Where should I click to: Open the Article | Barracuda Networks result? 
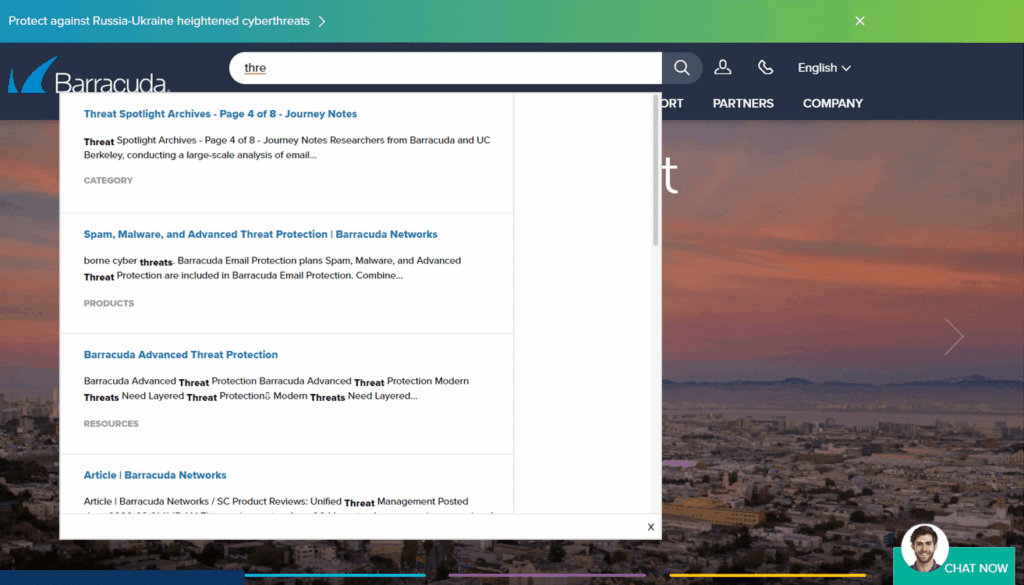pos(155,474)
